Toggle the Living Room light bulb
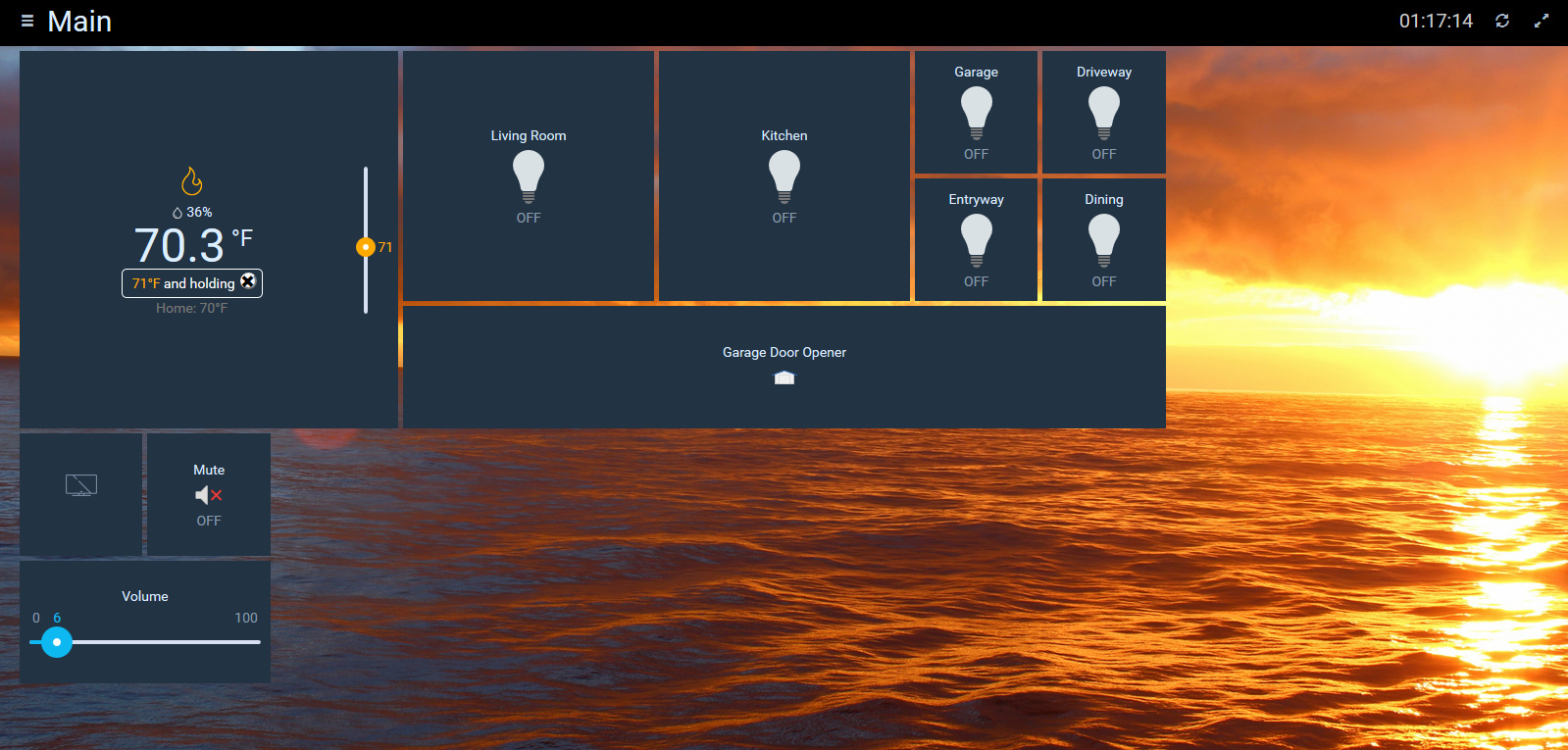This screenshot has height=750, width=1568. click(529, 176)
